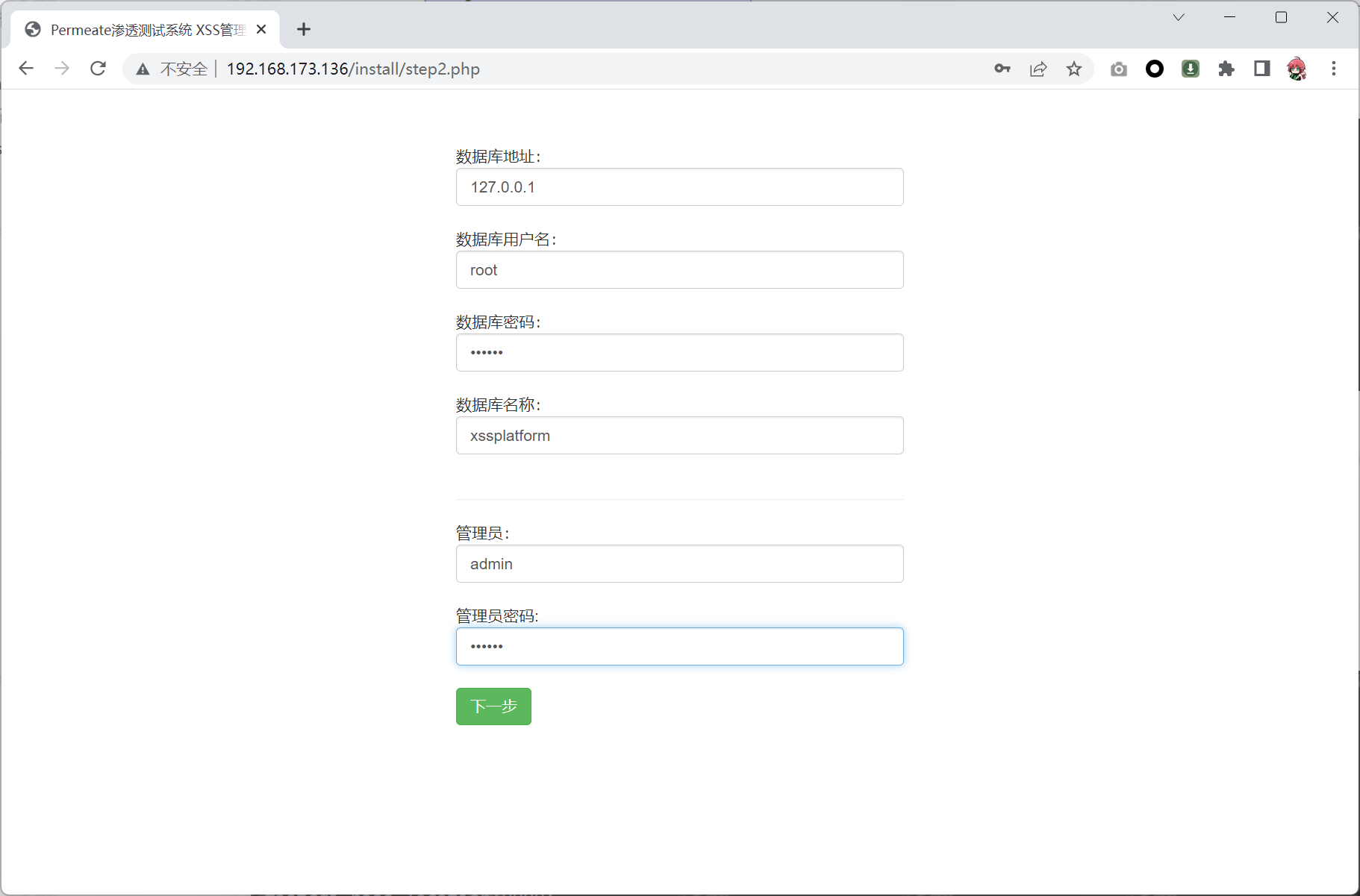The width and height of the screenshot is (1360, 896).
Task: Open the saved passwords key icon
Action: 1002,69
